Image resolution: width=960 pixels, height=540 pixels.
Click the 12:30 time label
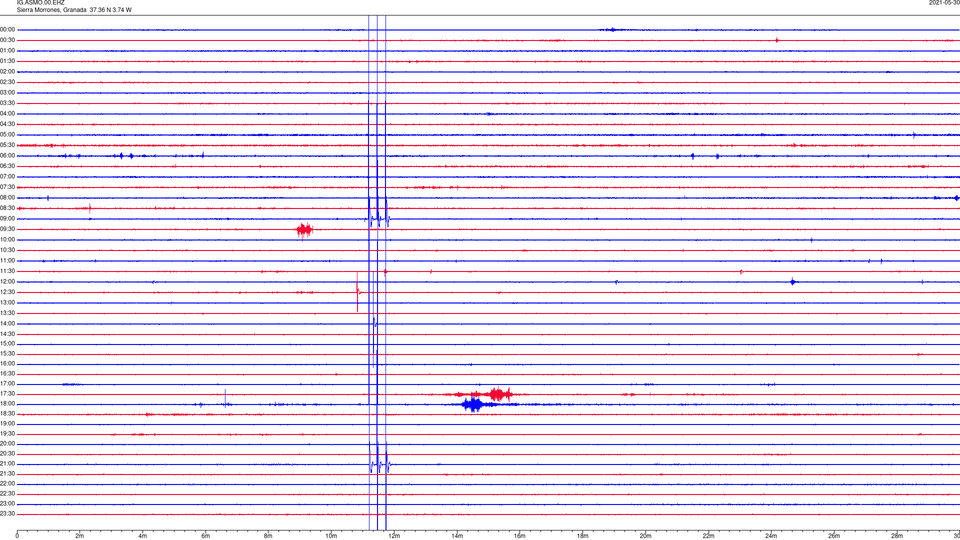pos(8,292)
